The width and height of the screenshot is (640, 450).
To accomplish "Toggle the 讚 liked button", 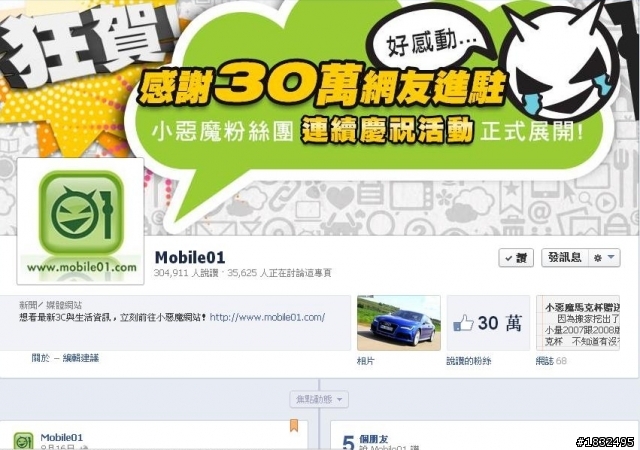I will [x=516, y=258].
